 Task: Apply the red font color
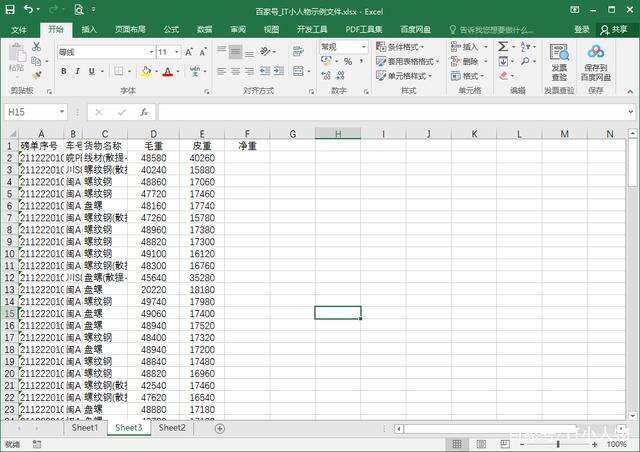167,72
